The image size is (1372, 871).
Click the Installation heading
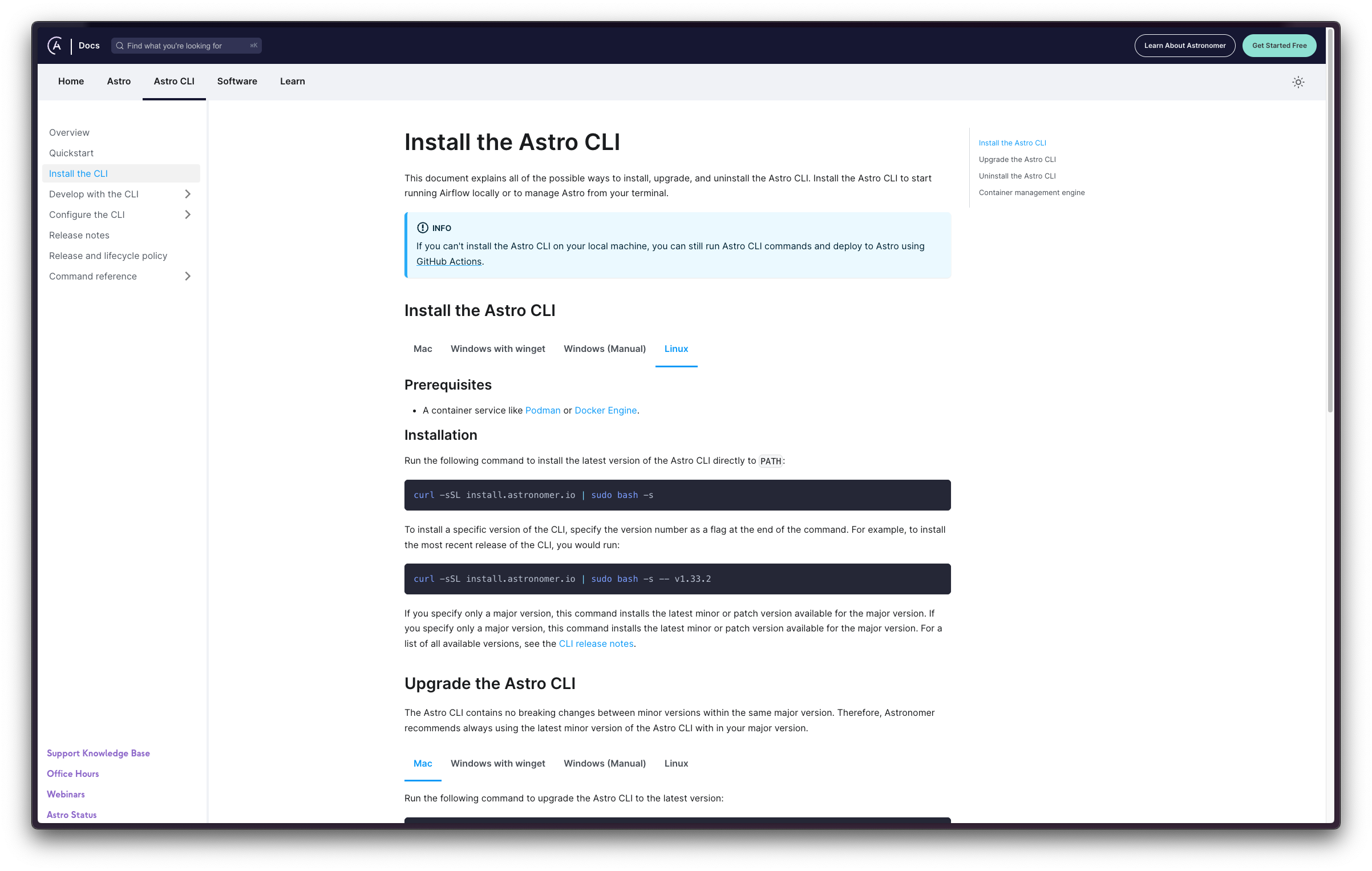[440, 435]
